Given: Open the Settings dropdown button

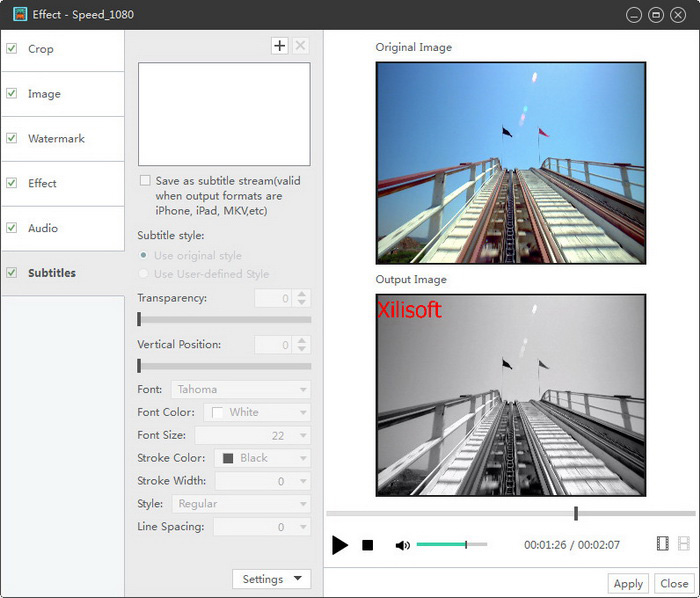Looking at the screenshot, I should (271, 579).
